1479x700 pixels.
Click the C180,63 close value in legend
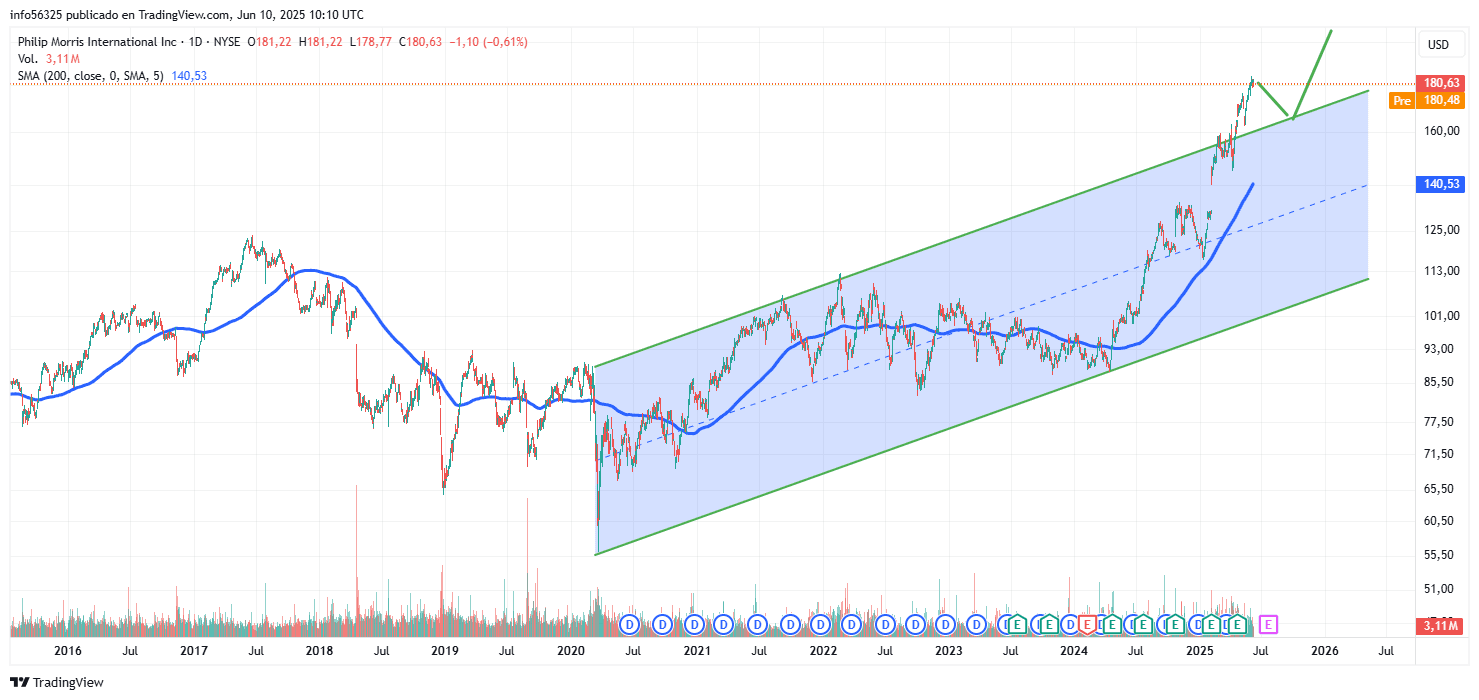tap(422, 42)
